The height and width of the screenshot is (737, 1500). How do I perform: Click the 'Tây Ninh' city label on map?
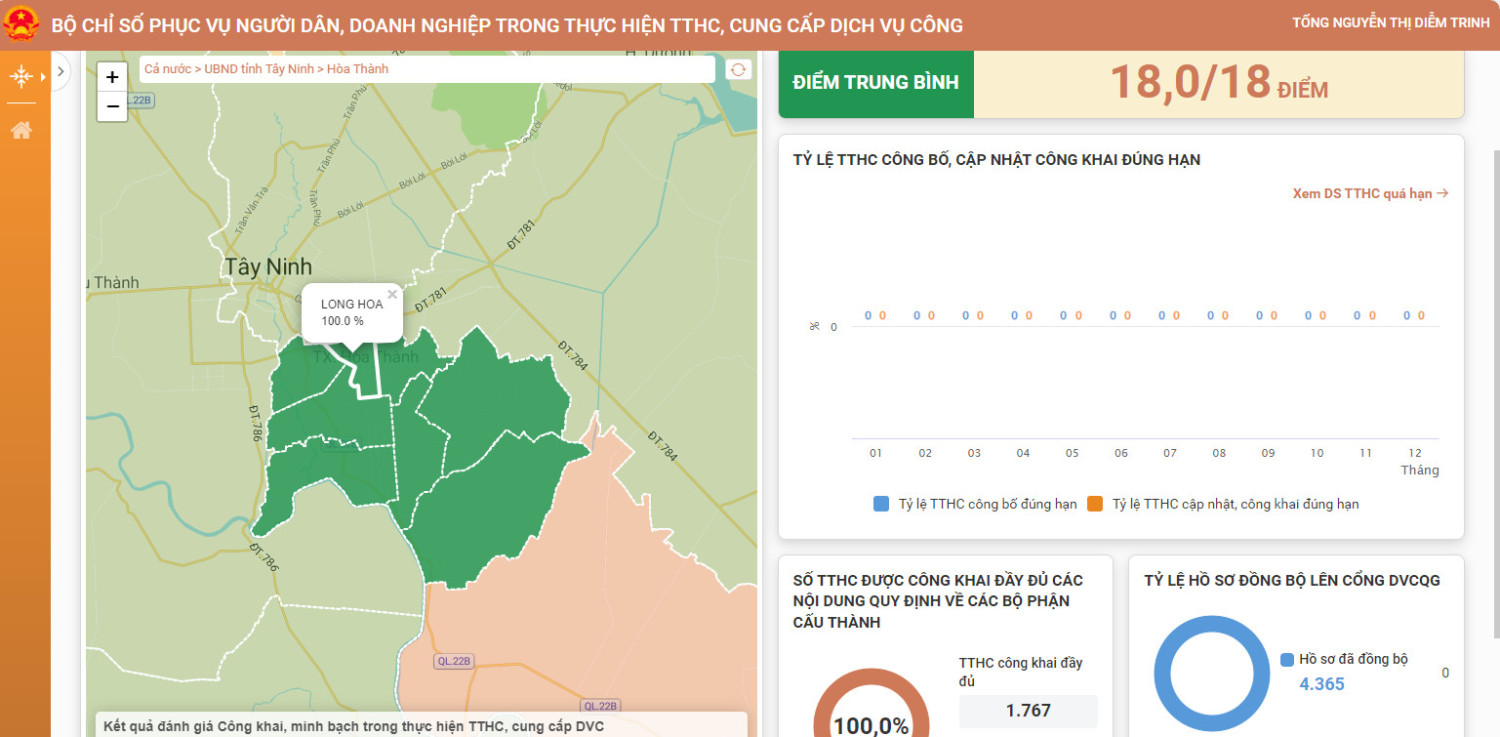pos(268,267)
